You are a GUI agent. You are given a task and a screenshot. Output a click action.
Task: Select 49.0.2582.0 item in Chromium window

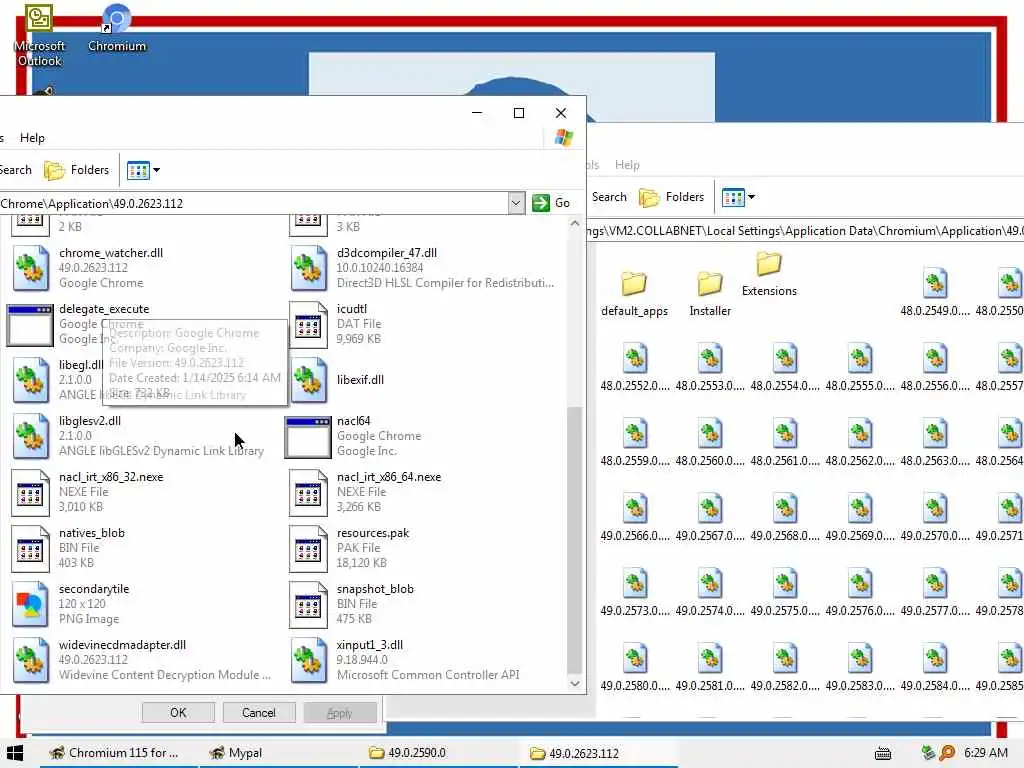point(784,667)
